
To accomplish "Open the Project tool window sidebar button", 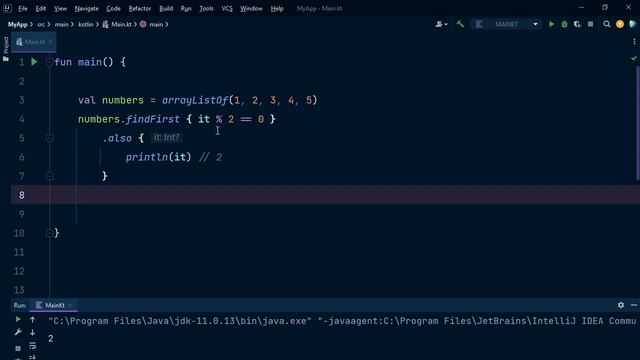I will click(x=6, y=49).
